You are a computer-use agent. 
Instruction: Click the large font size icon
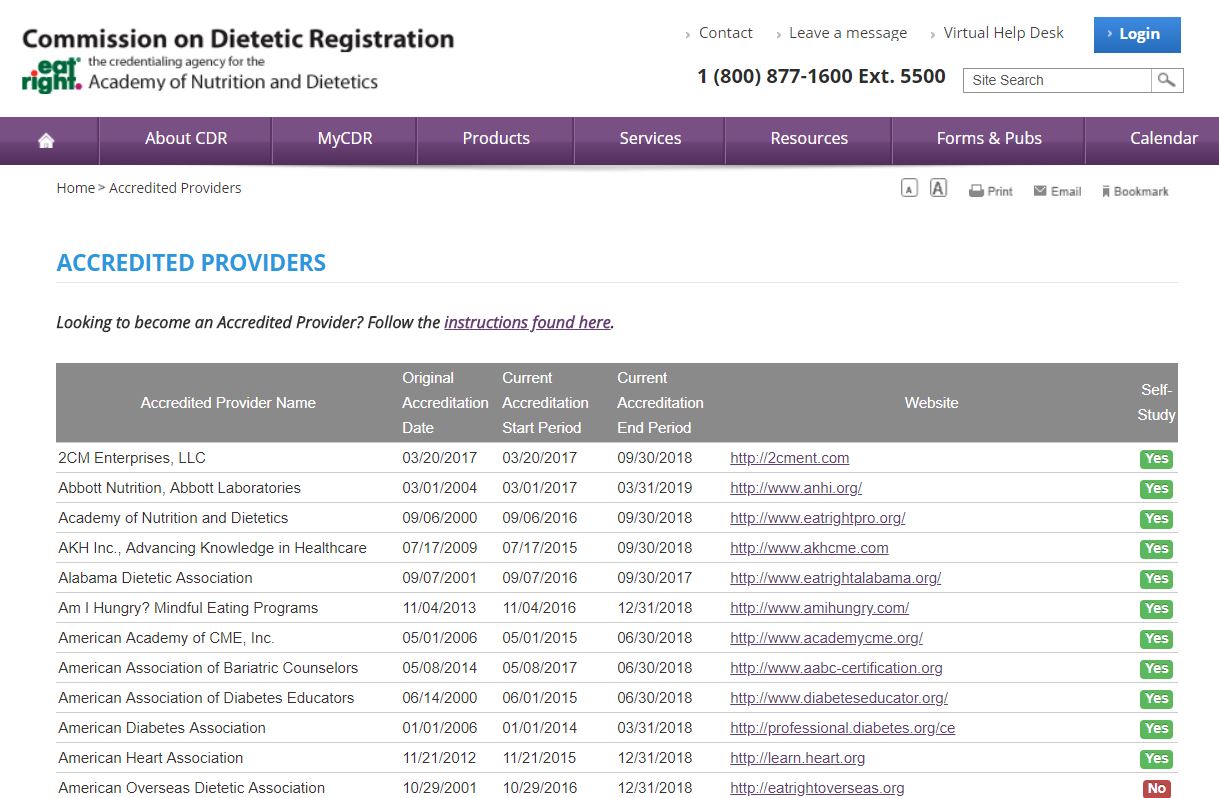pyautogui.click(x=938, y=188)
